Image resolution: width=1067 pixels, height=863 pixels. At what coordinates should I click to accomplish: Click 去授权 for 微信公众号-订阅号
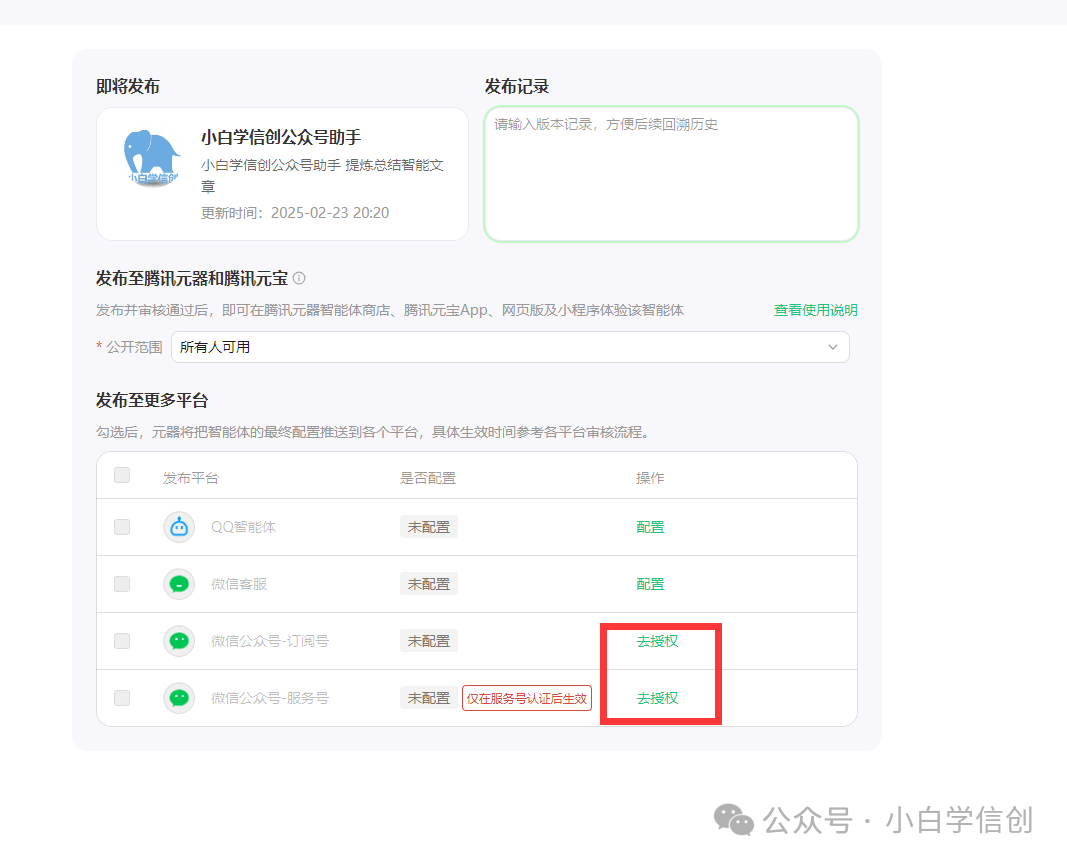pos(657,641)
